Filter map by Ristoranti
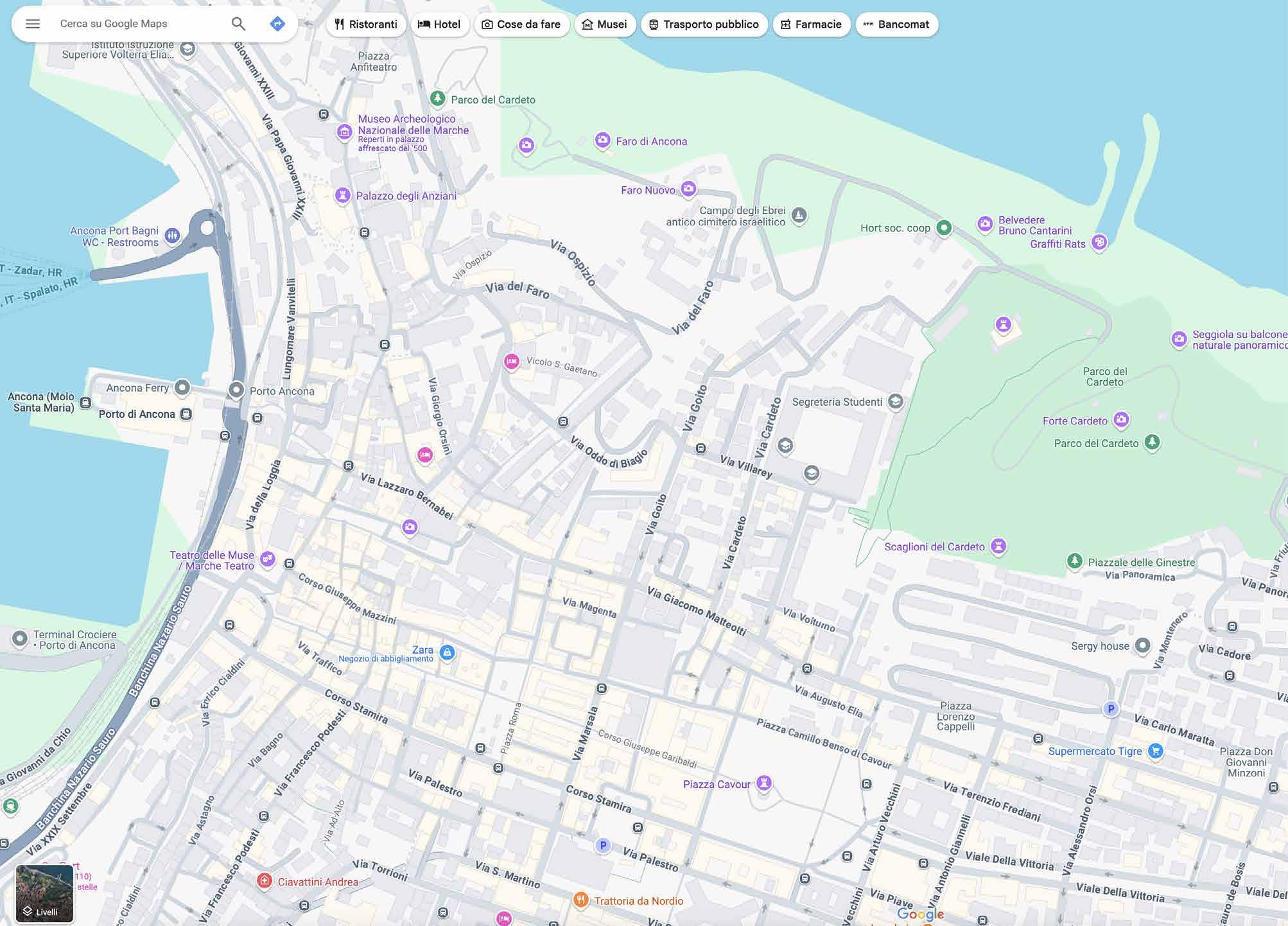 click(x=366, y=24)
